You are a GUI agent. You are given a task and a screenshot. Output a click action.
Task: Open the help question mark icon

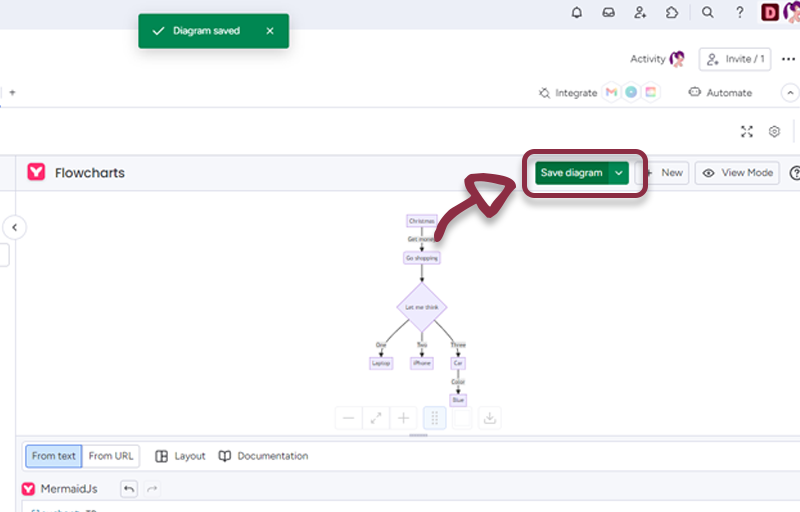coord(739,13)
